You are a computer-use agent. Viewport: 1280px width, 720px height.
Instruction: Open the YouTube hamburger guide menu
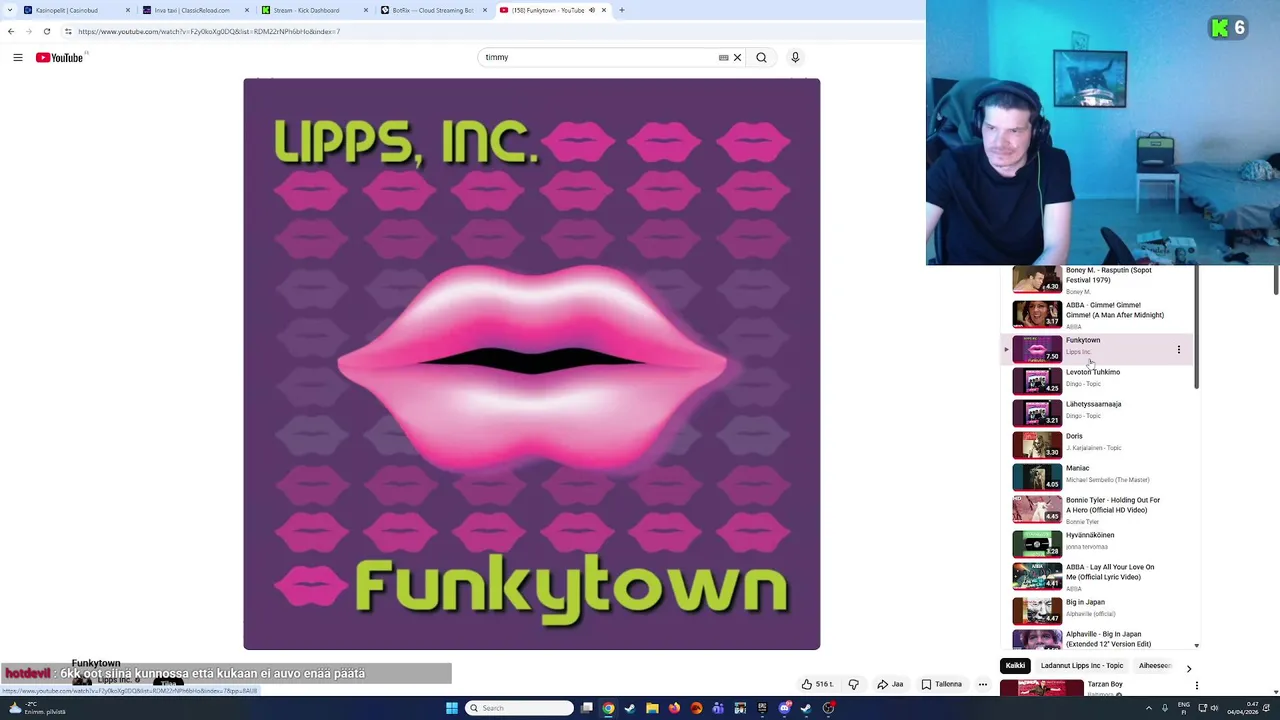point(18,57)
